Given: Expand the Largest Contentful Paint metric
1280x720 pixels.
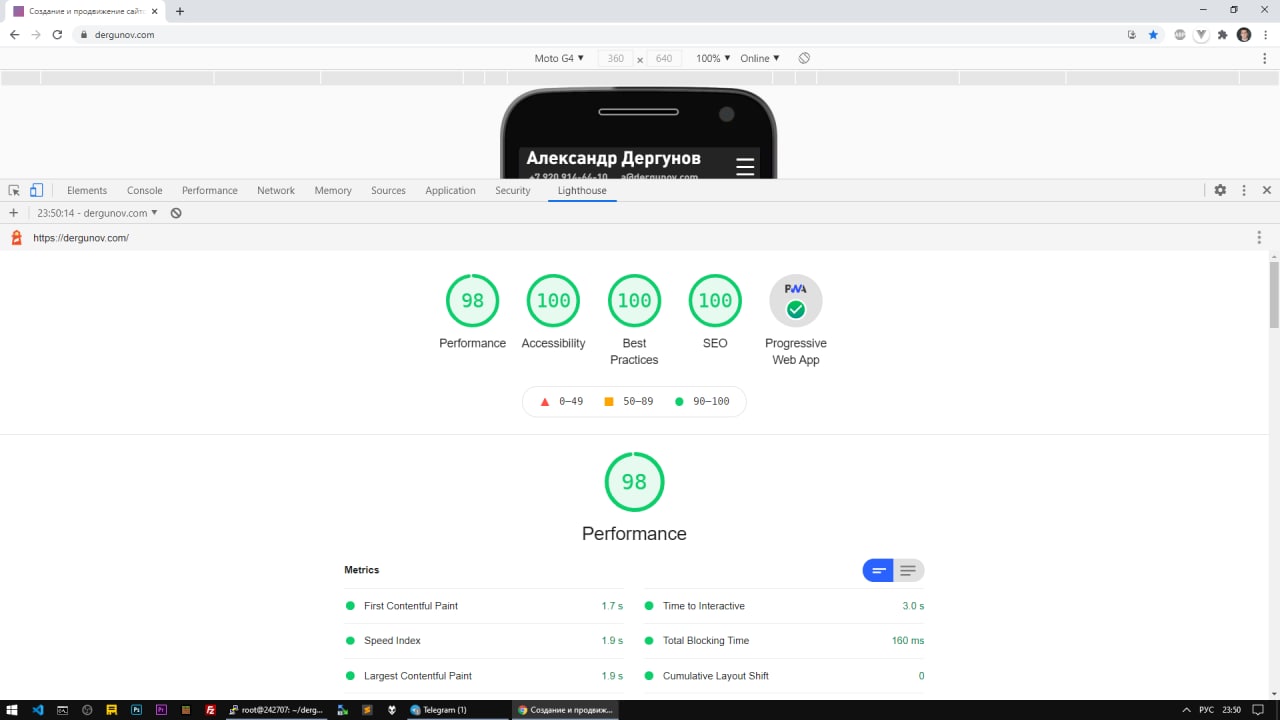Looking at the screenshot, I should [x=484, y=676].
